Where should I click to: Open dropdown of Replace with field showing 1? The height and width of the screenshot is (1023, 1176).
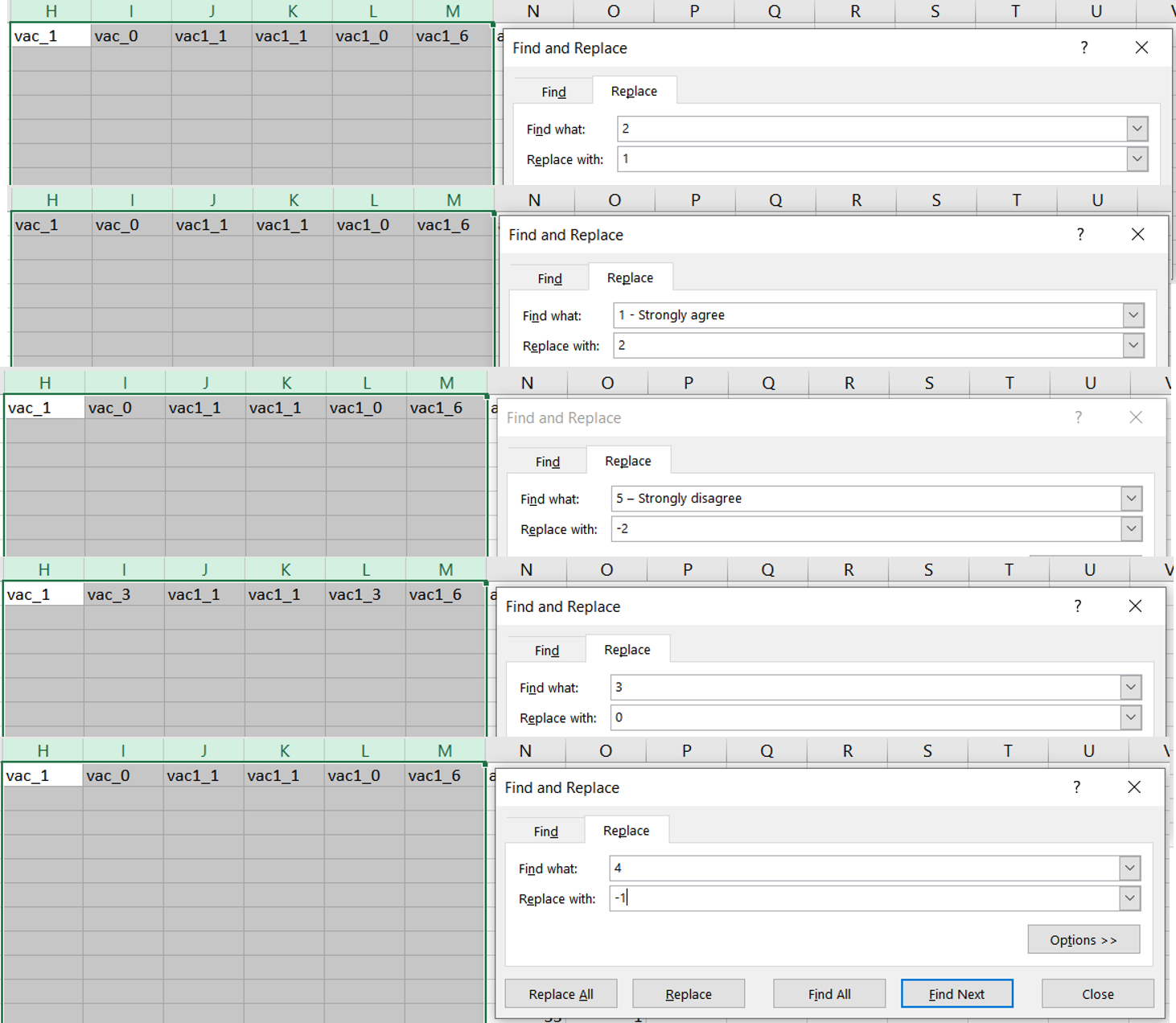click(x=1137, y=158)
